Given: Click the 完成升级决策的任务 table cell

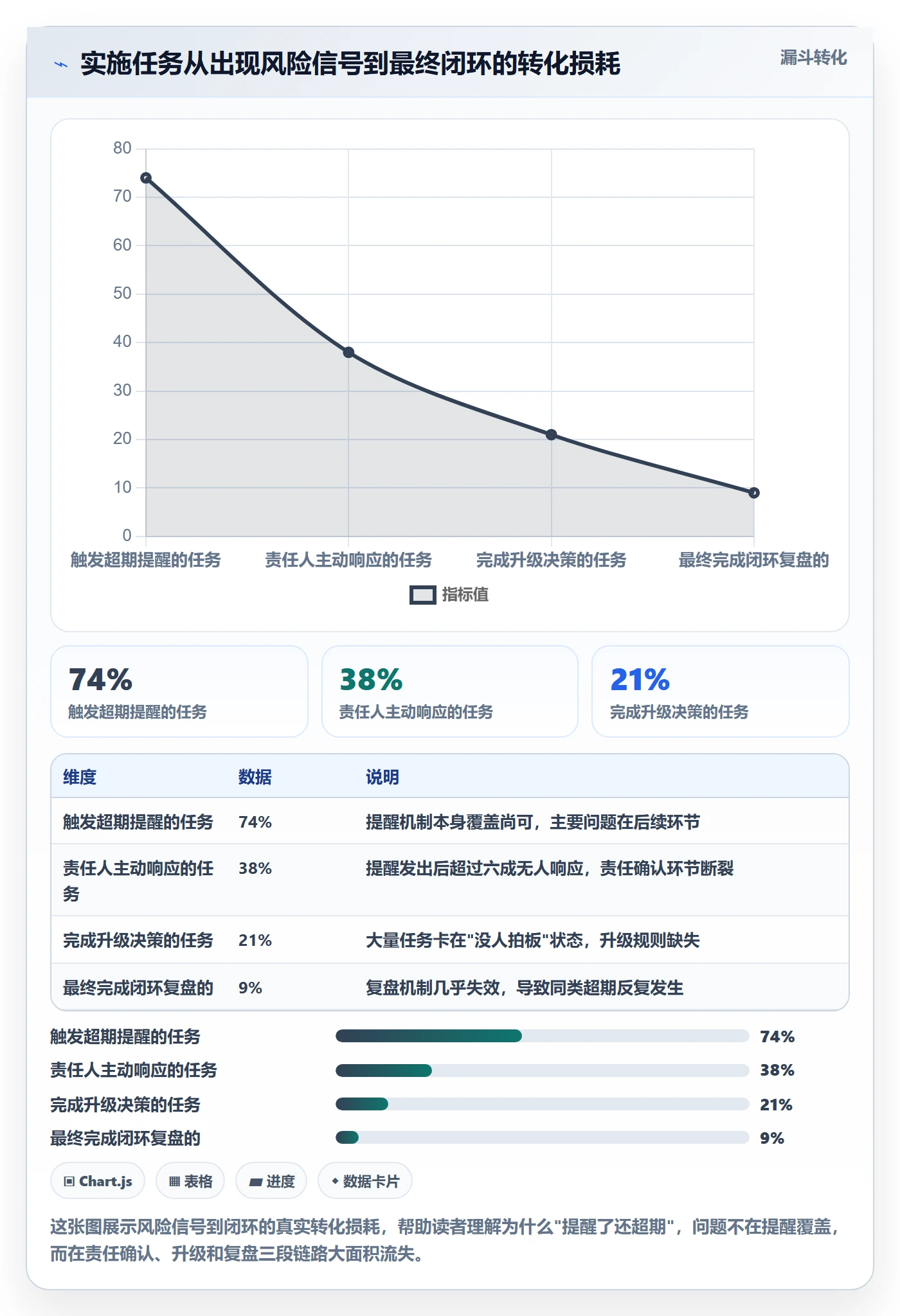Looking at the screenshot, I should coord(138,941).
